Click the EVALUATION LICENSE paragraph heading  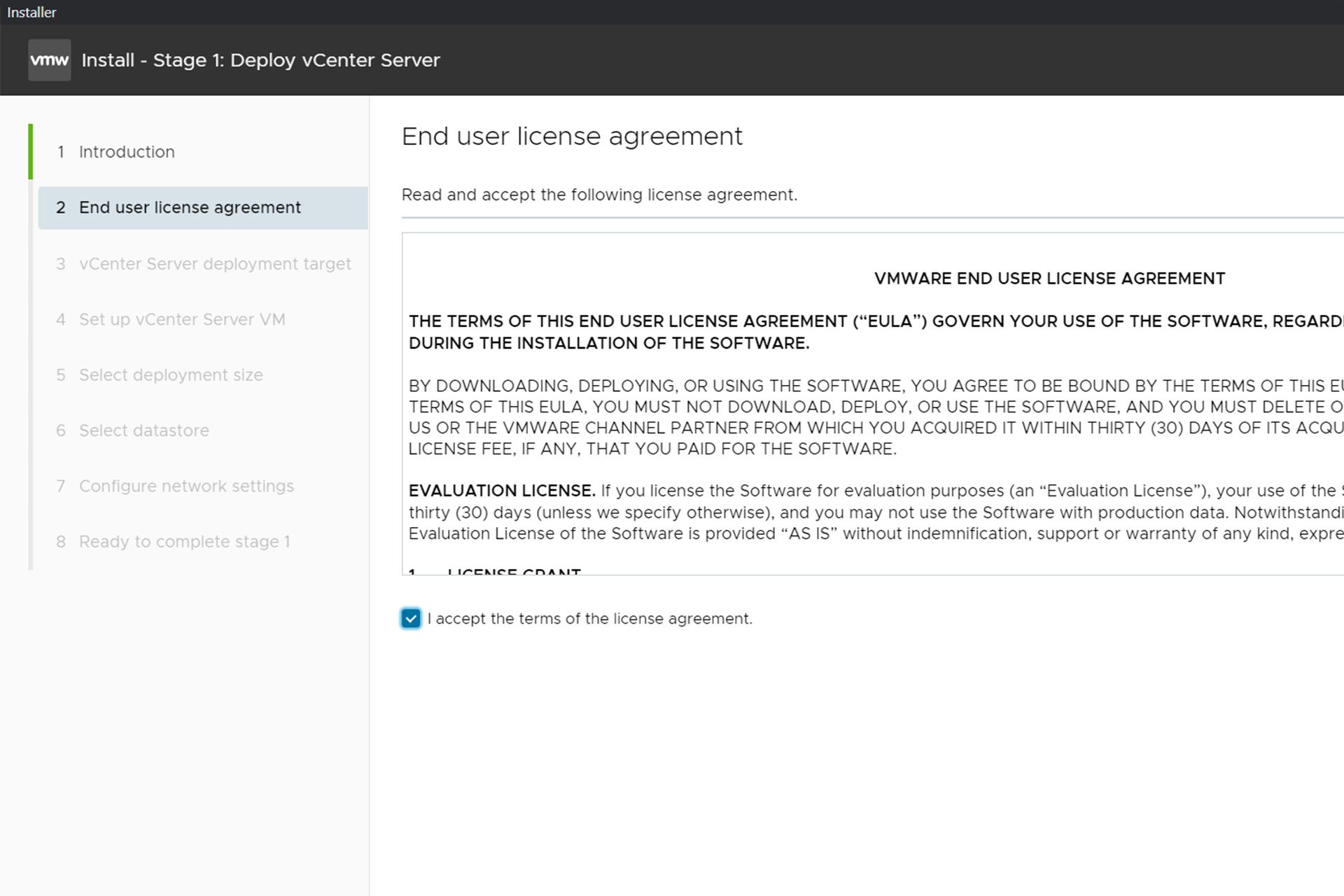pyautogui.click(x=502, y=491)
